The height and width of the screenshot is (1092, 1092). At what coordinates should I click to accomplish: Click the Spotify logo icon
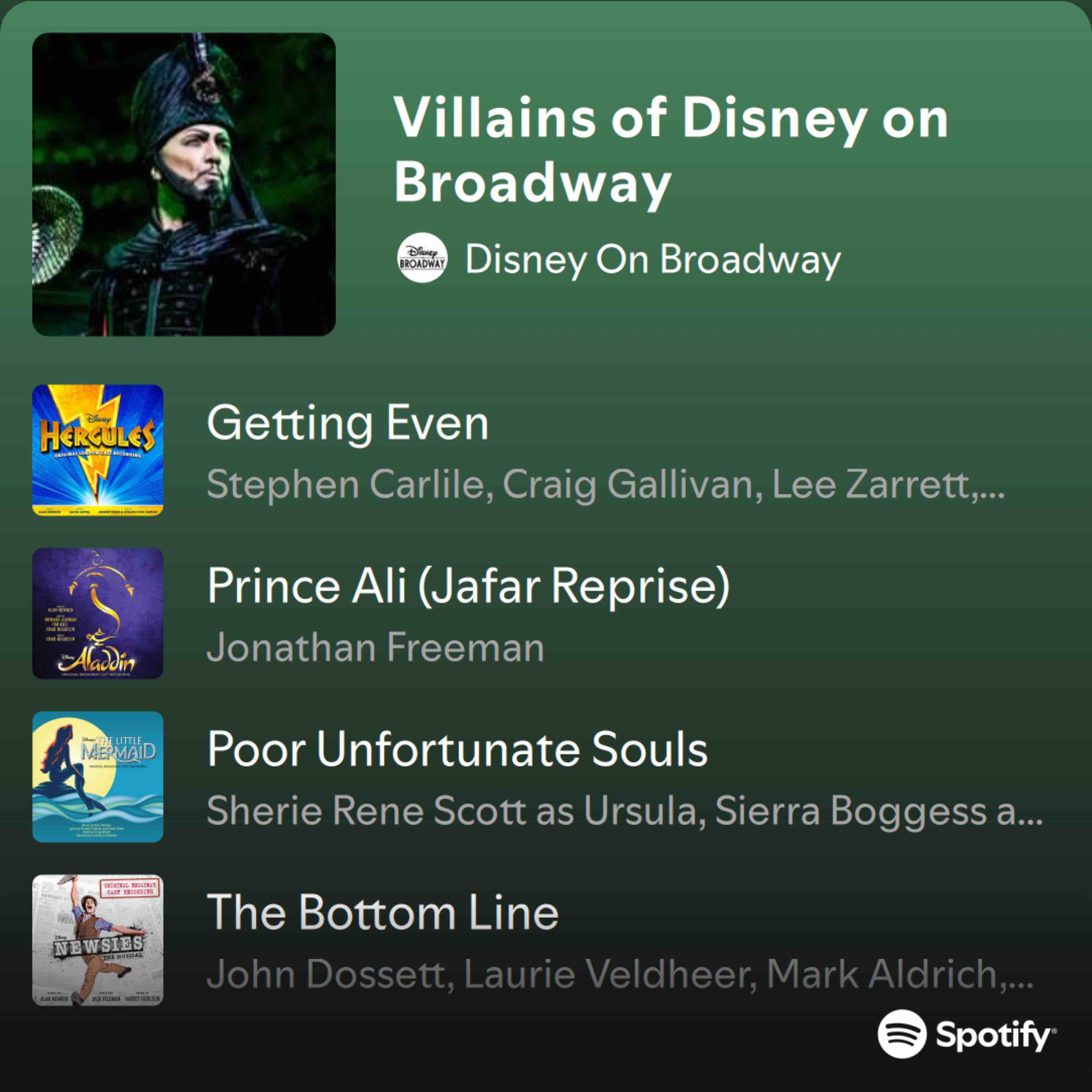[x=902, y=1034]
